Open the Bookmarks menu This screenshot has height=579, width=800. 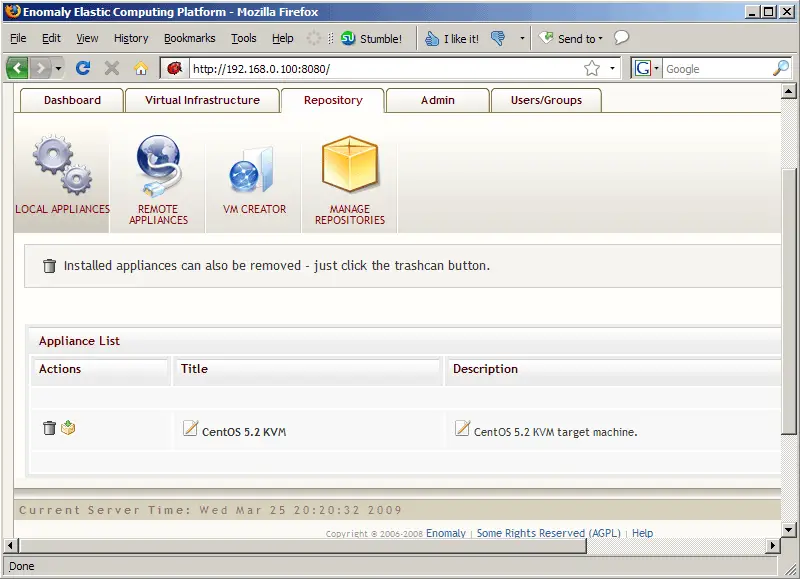coord(189,39)
